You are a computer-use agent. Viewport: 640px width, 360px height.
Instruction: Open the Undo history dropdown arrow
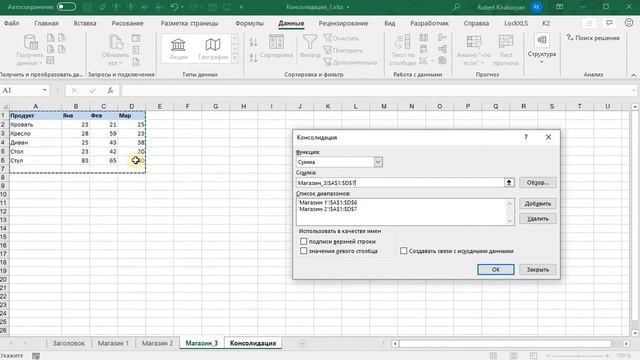182,7
